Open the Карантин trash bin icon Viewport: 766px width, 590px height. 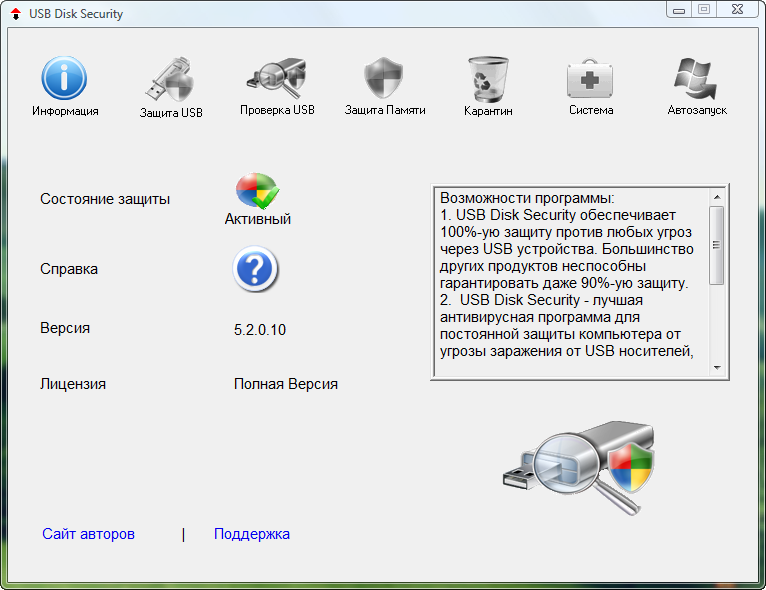(488, 79)
